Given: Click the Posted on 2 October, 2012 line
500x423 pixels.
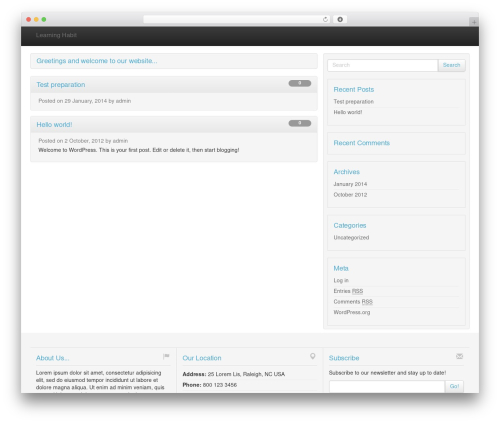Looking at the screenshot, I should [x=83, y=141].
